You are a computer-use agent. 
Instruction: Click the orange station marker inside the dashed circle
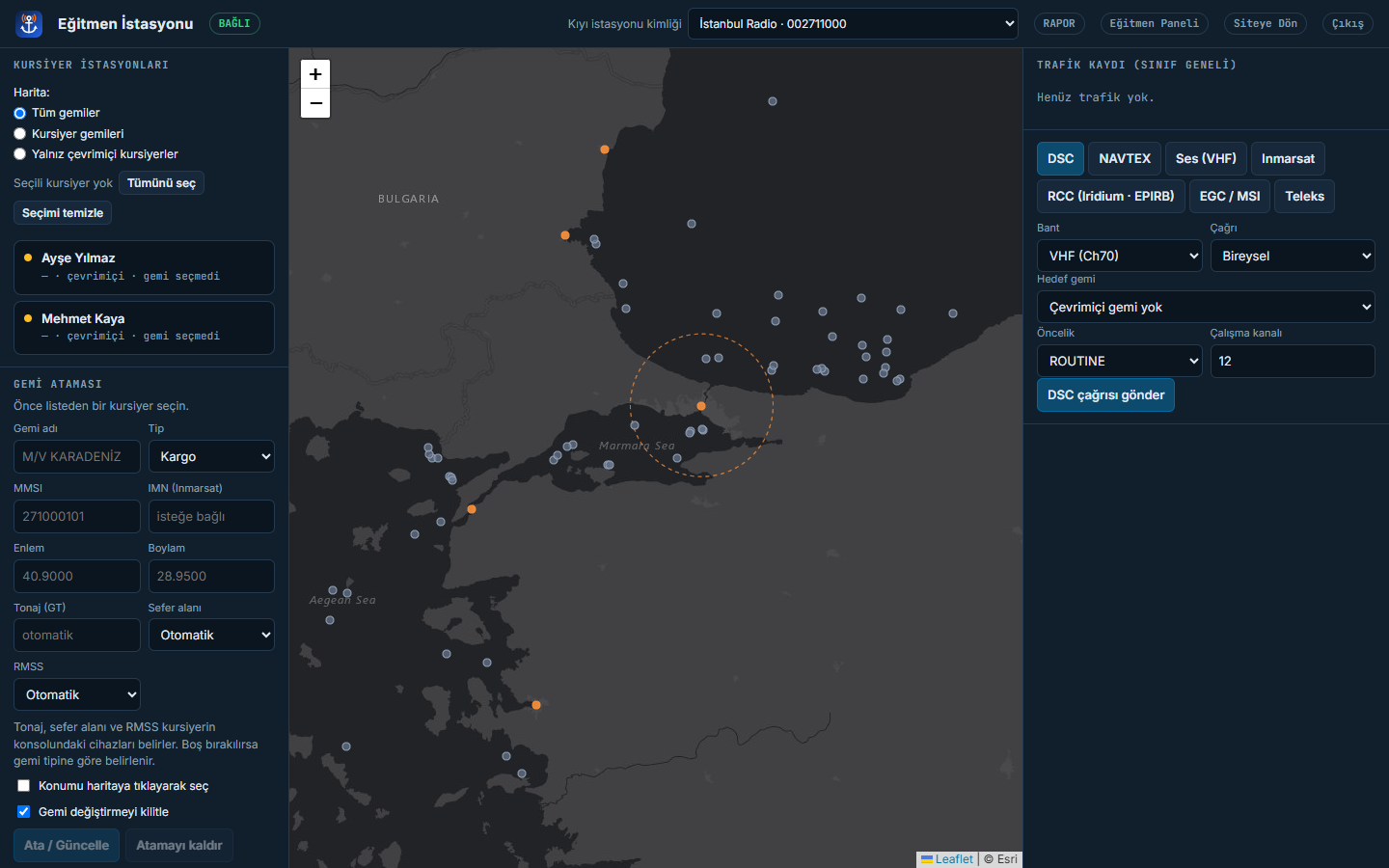tap(701, 406)
